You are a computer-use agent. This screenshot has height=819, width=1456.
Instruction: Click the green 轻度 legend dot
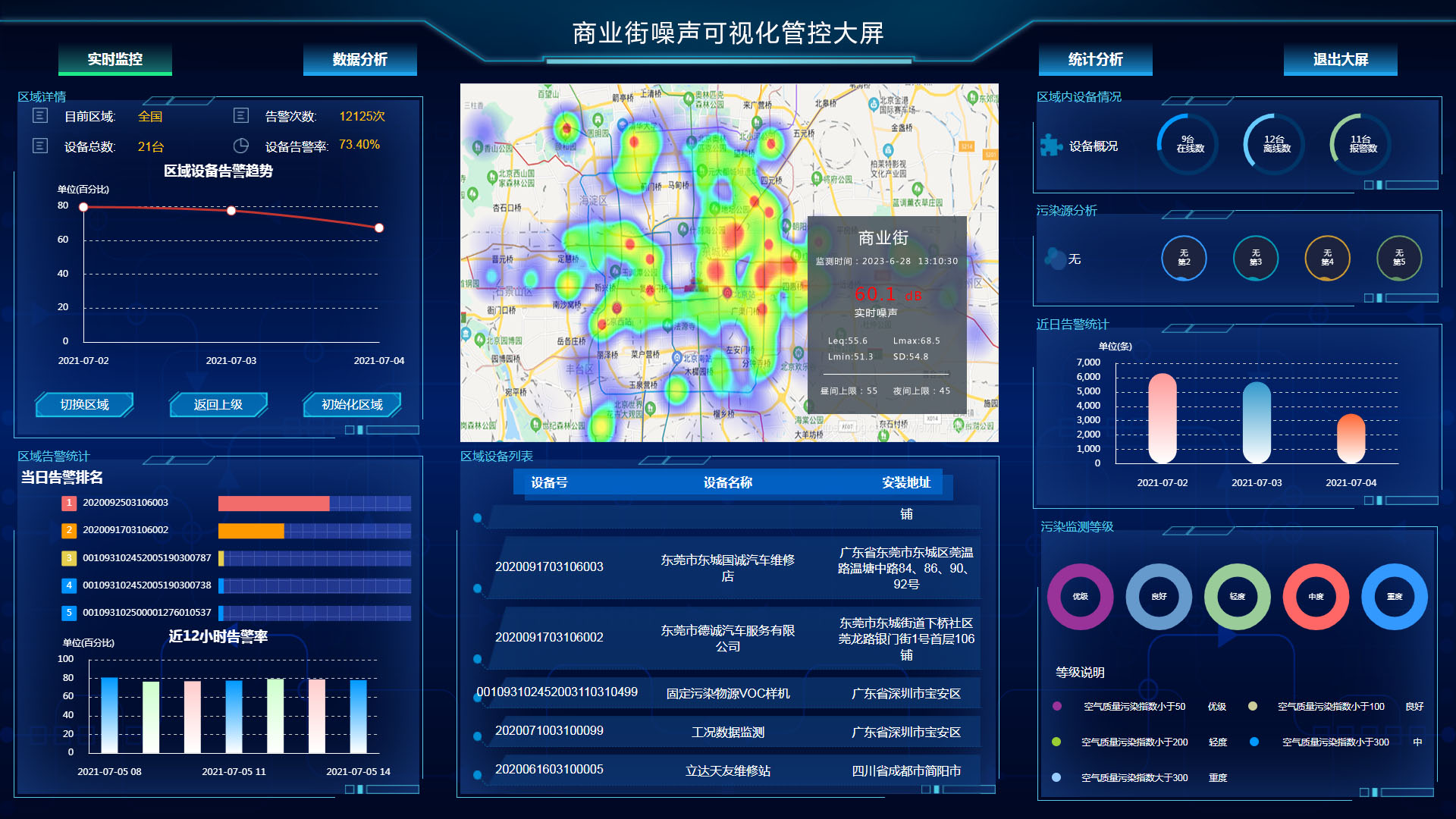(1056, 742)
